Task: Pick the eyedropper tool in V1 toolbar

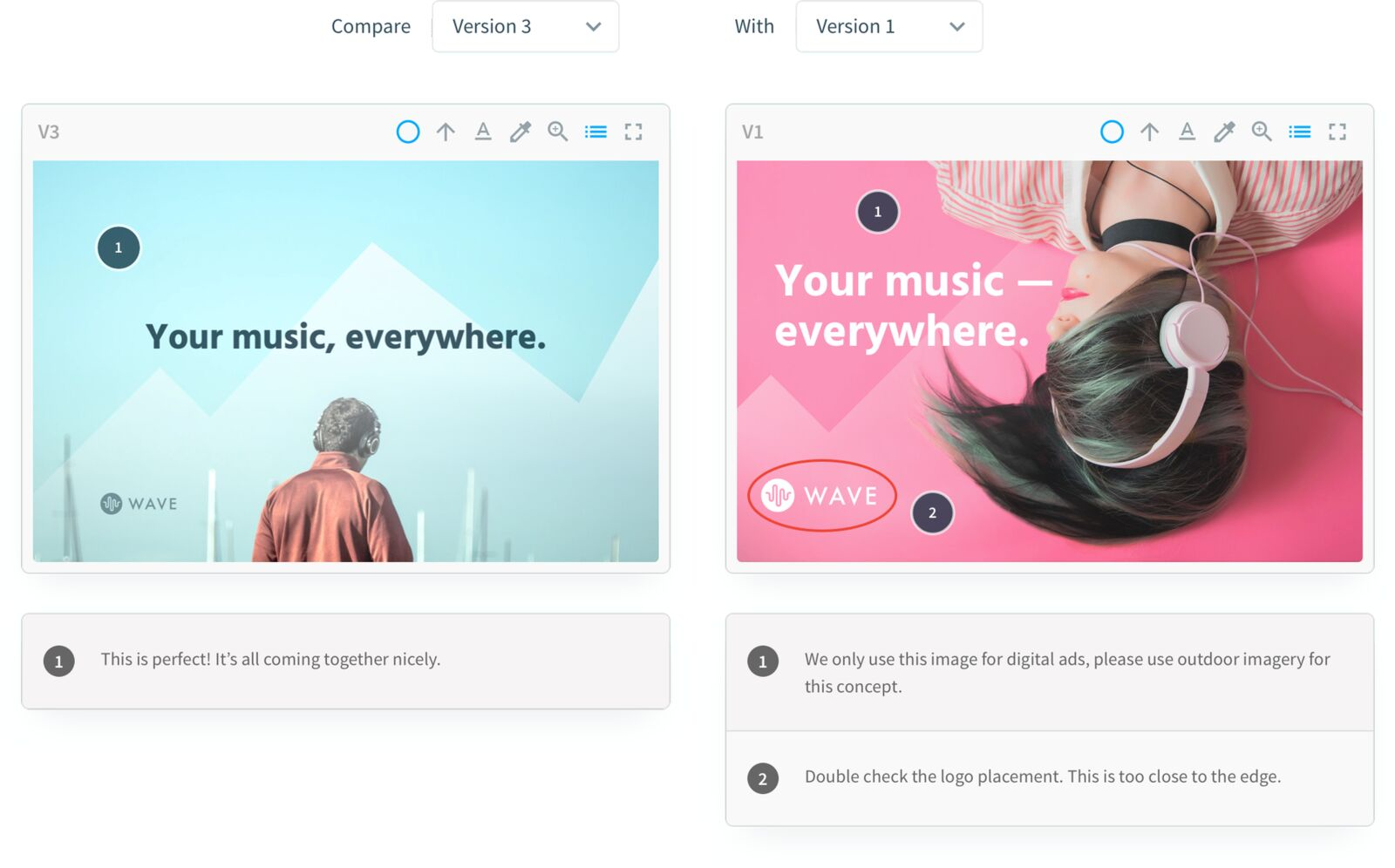Action: (x=1224, y=132)
